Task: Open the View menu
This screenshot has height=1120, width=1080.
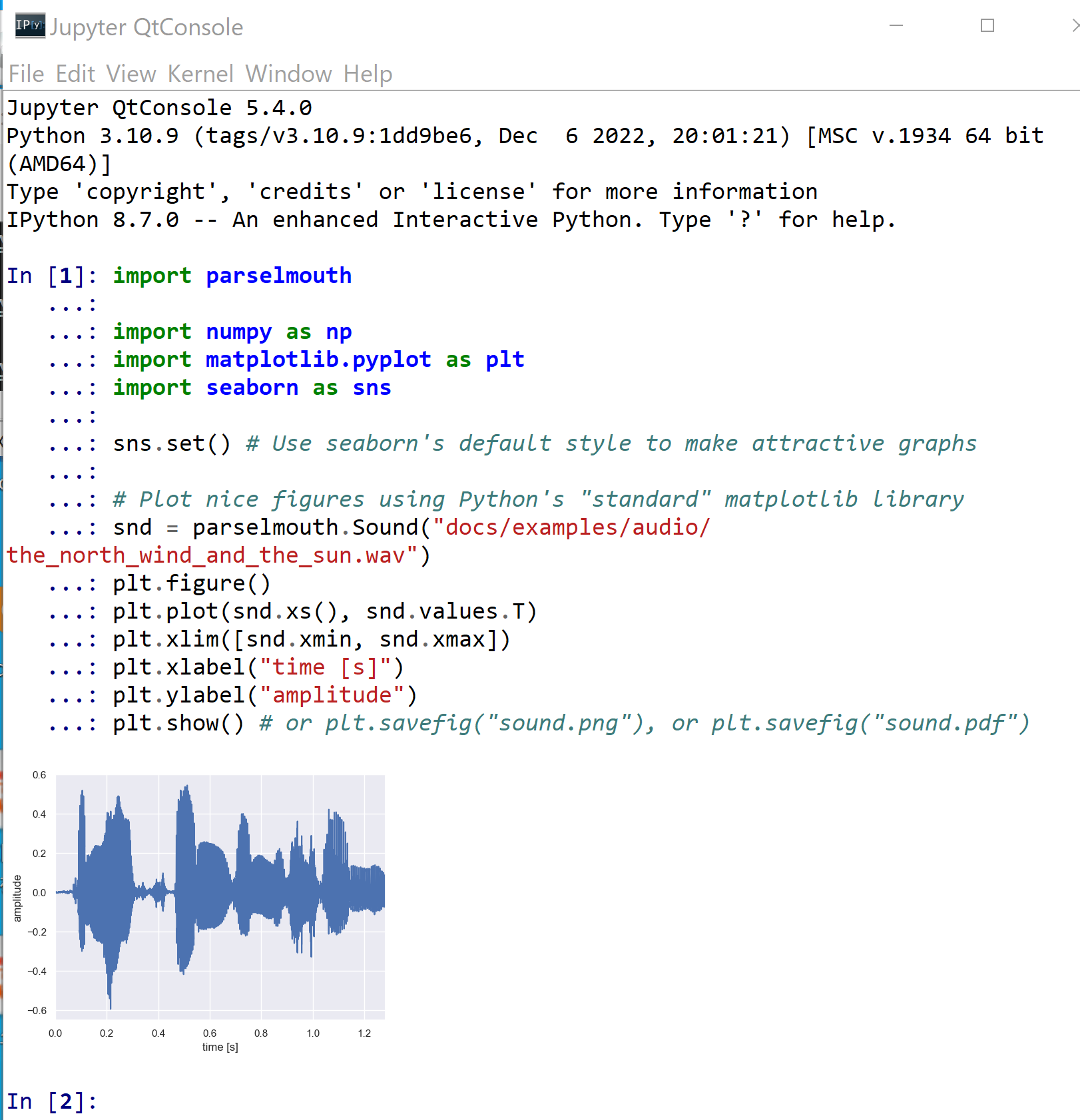Action: tap(131, 74)
